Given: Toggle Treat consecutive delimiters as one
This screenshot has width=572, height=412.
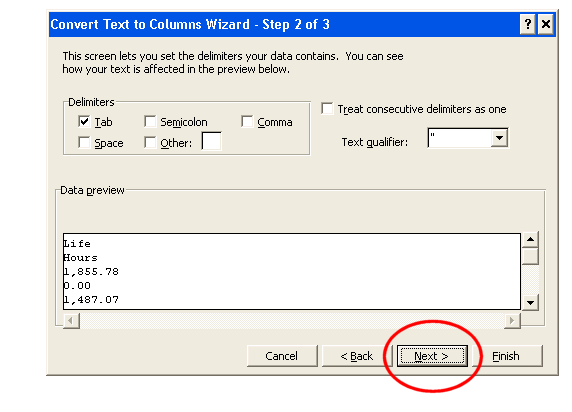Looking at the screenshot, I should (327, 108).
